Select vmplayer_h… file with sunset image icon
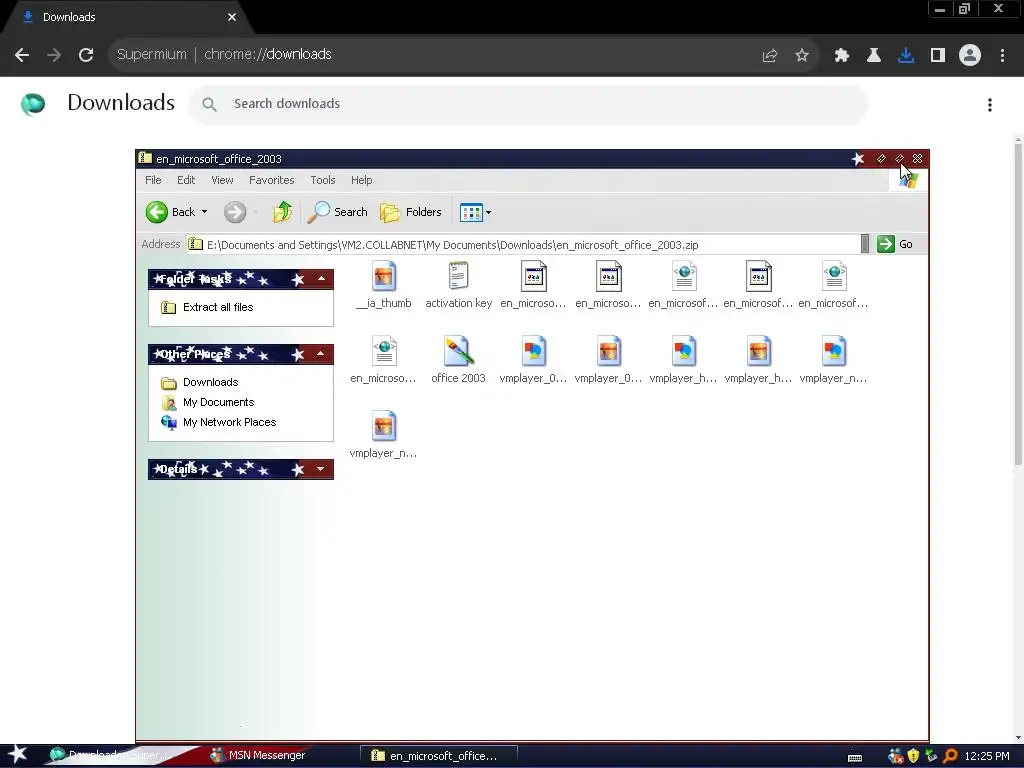 pyautogui.click(x=758, y=360)
